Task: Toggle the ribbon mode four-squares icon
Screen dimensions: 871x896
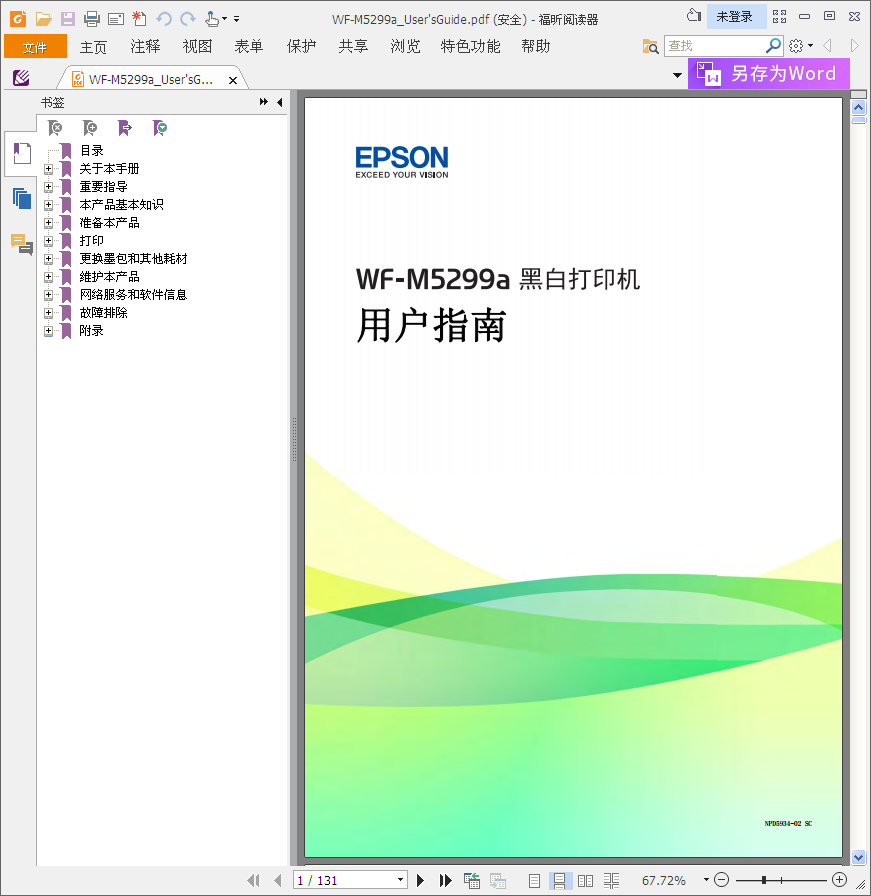Action: [x=780, y=17]
